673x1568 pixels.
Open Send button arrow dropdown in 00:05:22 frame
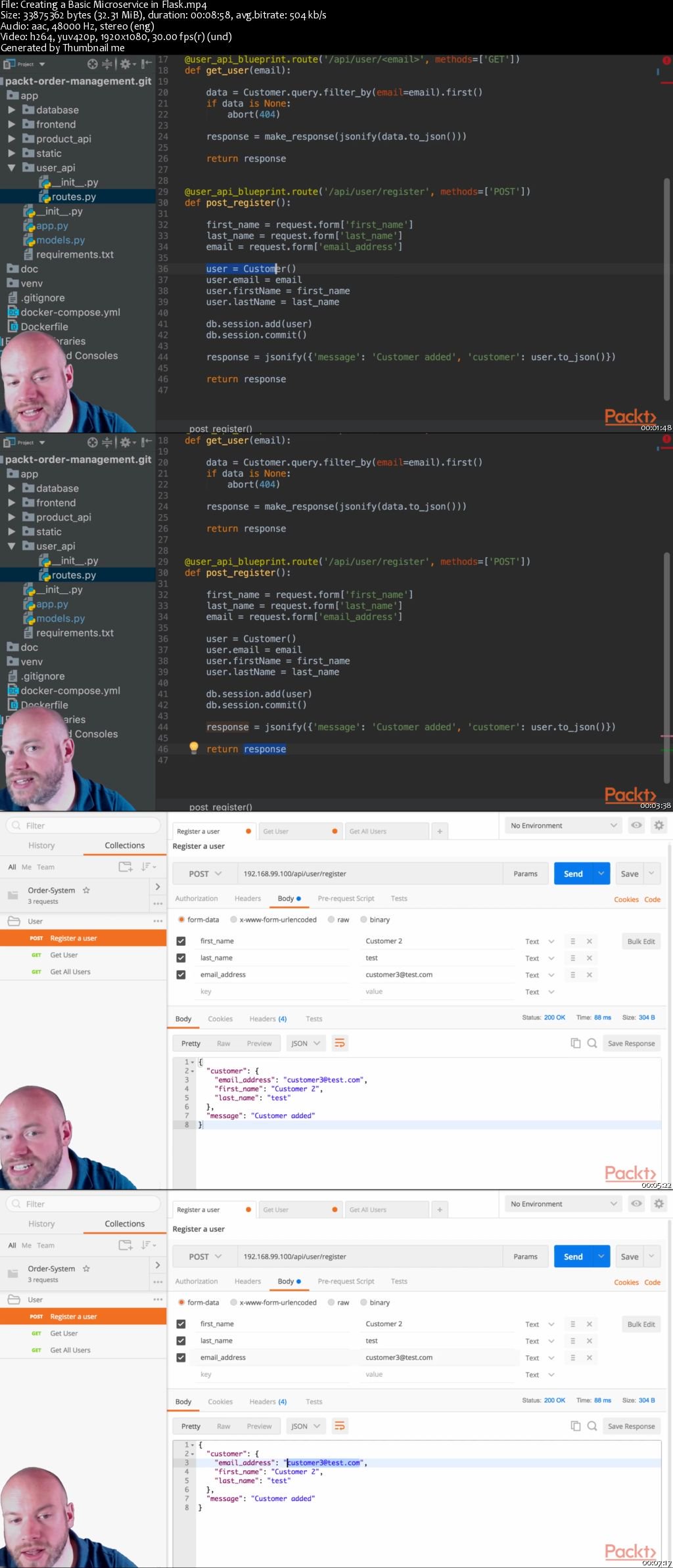pyautogui.click(x=601, y=874)
